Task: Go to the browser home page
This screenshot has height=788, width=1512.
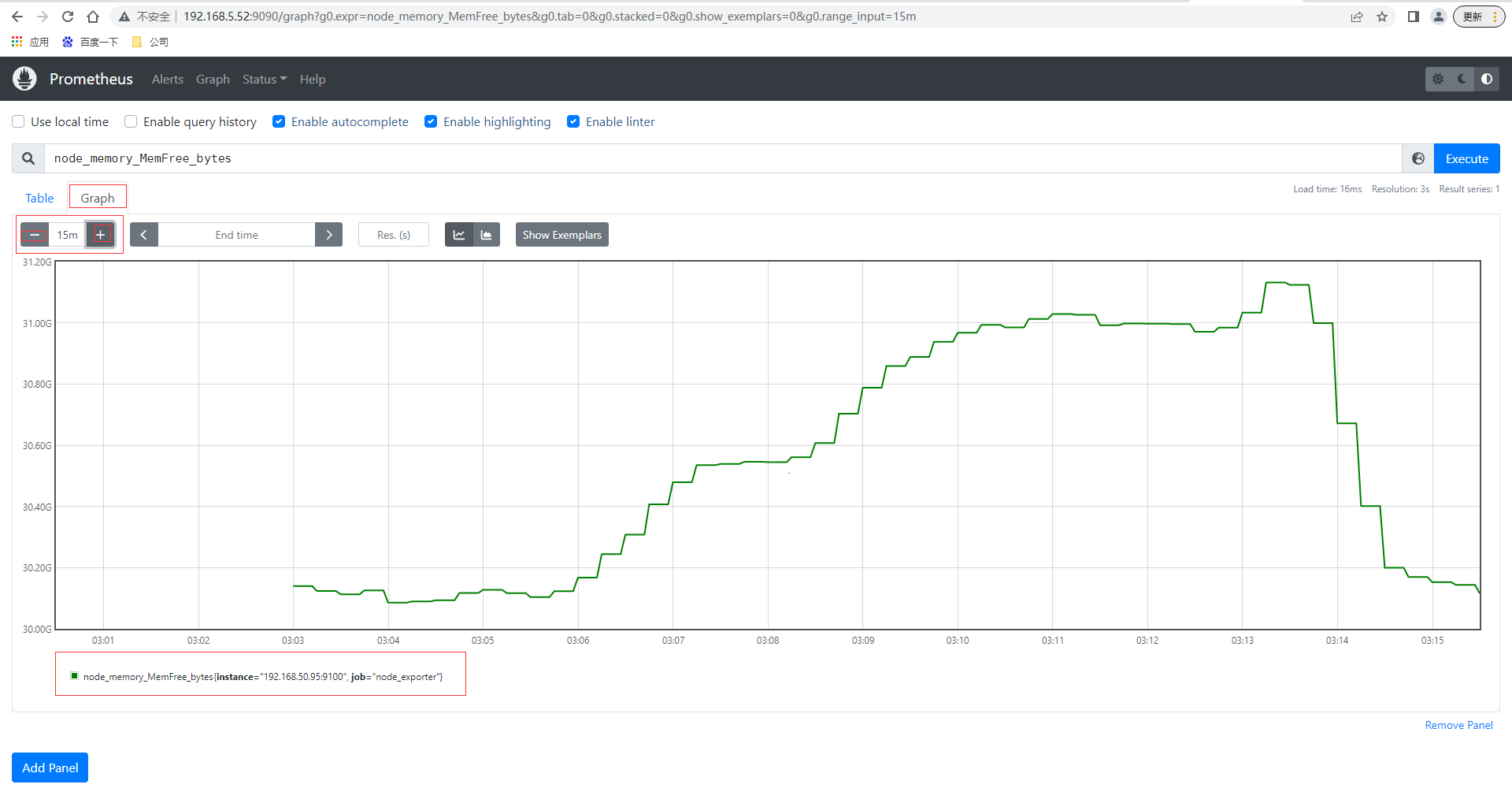Action: pyautogui.click(x=93, y=17)
